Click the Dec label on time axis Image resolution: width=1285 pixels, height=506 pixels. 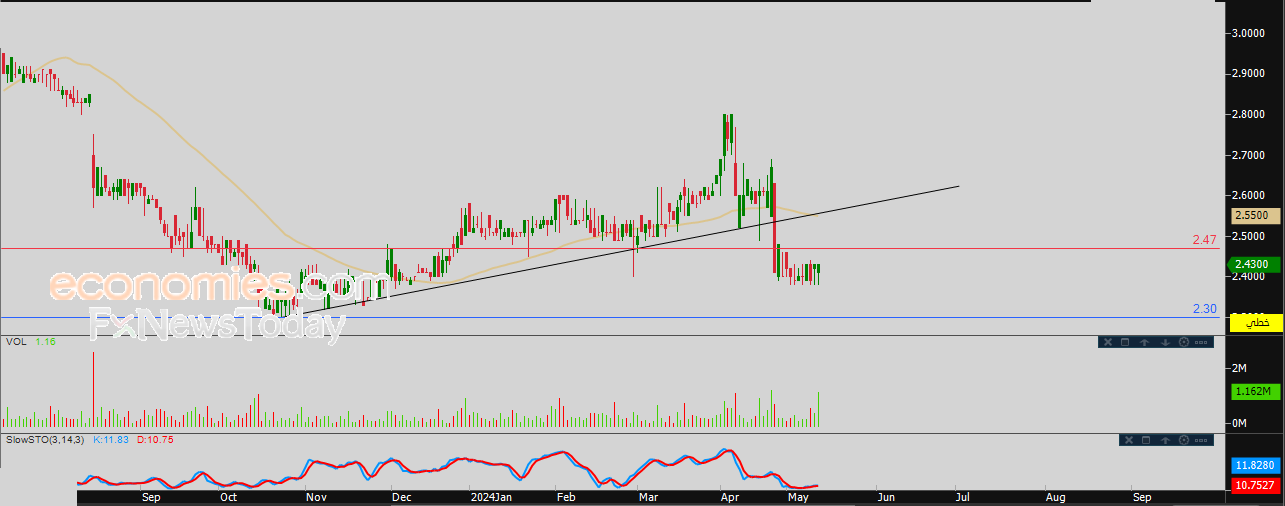coord(401,496)
